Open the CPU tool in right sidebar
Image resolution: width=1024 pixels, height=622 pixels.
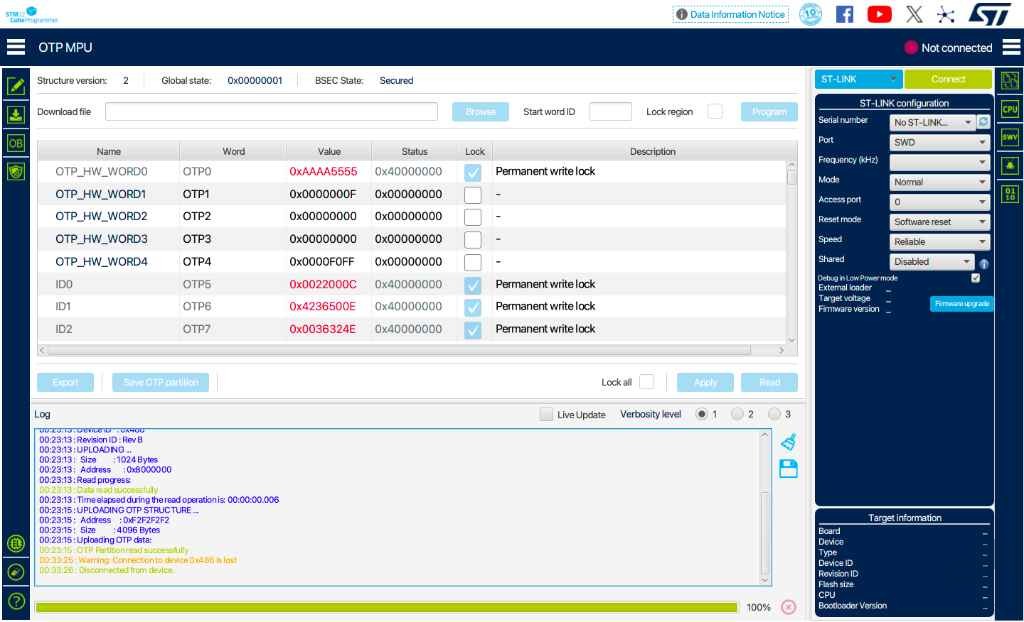[x=1010, y=109]
